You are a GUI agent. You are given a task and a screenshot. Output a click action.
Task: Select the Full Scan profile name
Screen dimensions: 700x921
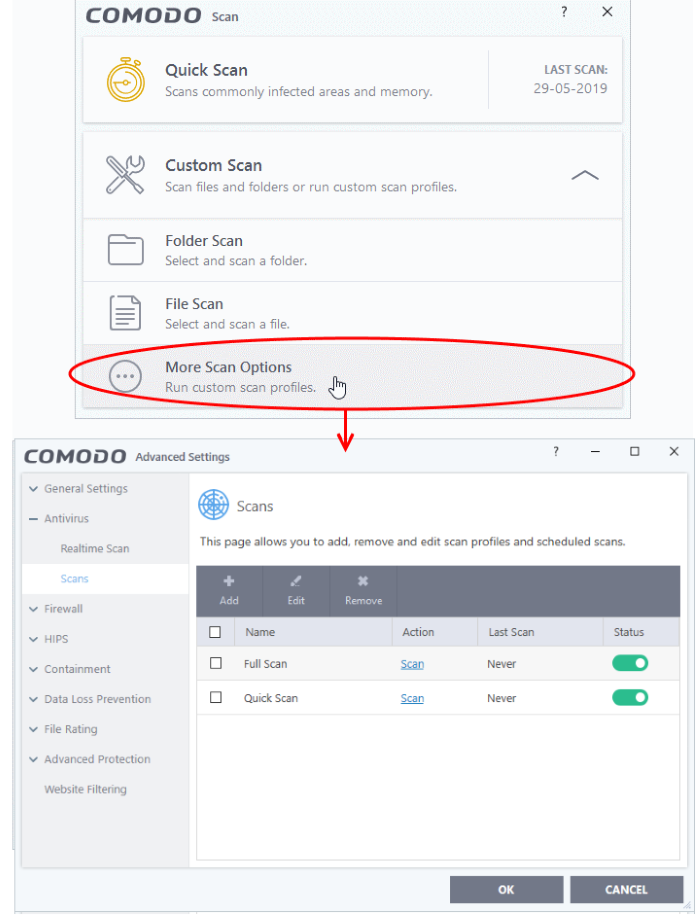pyautogui.click(x=265, y=664)
